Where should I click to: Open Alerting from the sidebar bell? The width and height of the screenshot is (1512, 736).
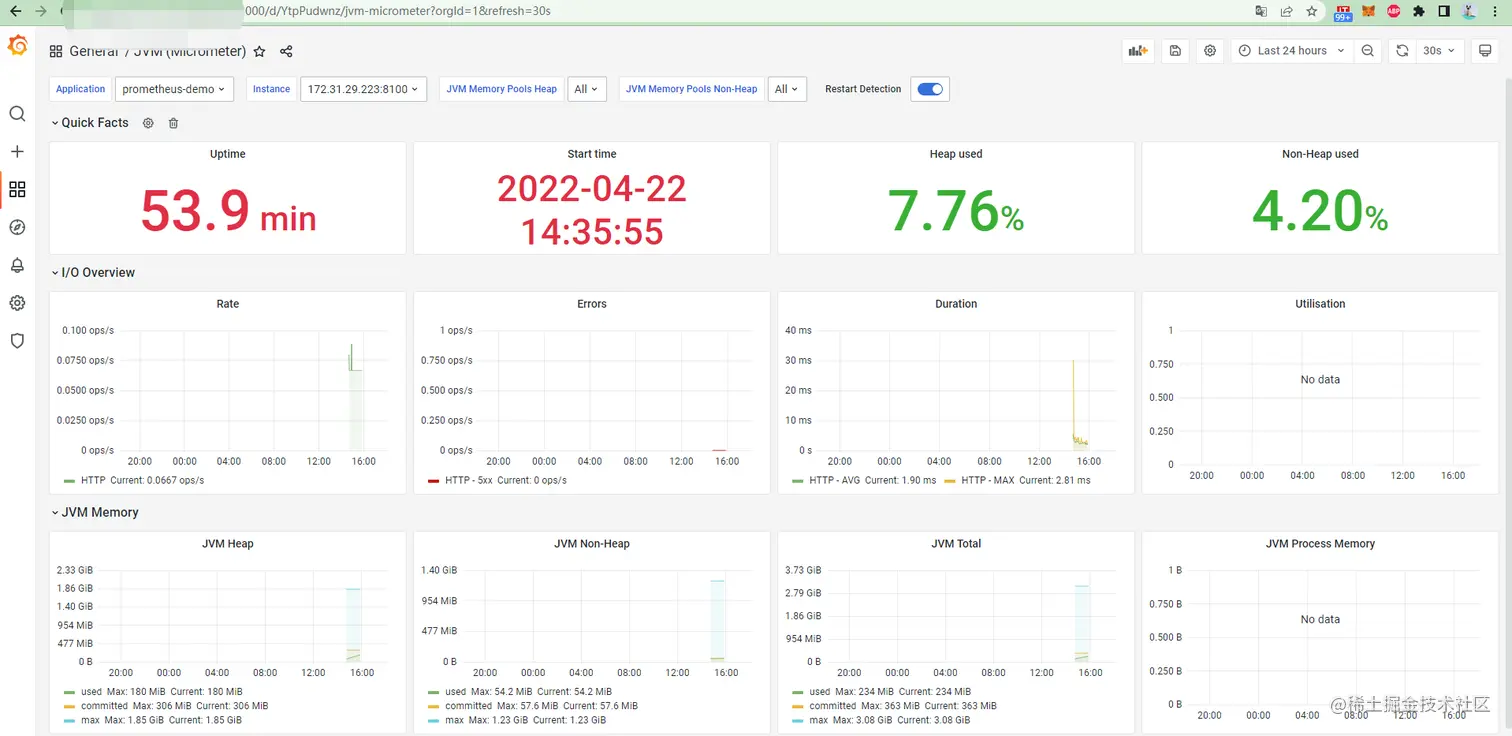(16, 265)
